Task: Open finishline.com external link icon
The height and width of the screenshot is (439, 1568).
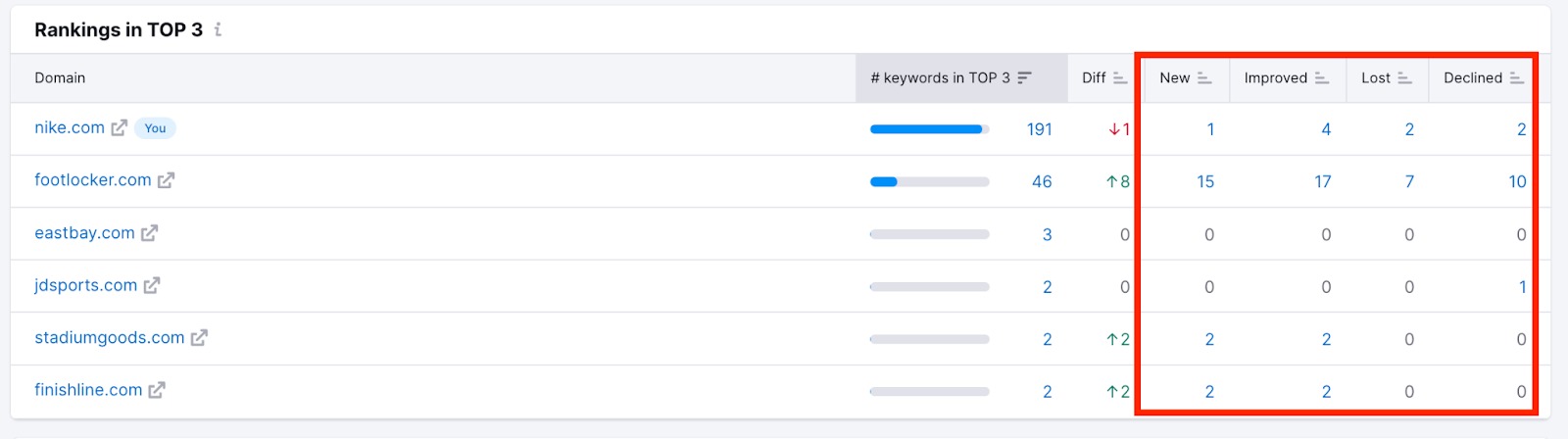Action: click(x=157, y=390)
